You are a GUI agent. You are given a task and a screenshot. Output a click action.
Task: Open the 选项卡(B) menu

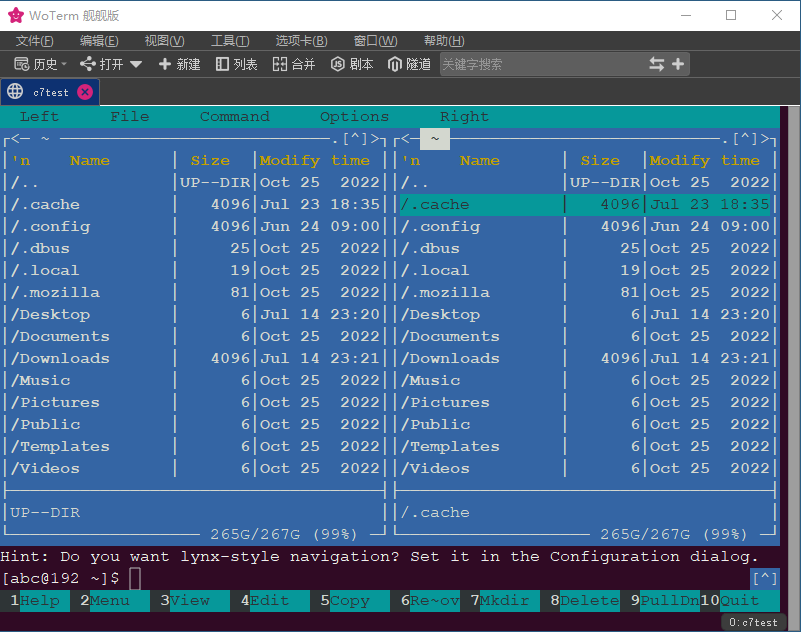(301, 40)
